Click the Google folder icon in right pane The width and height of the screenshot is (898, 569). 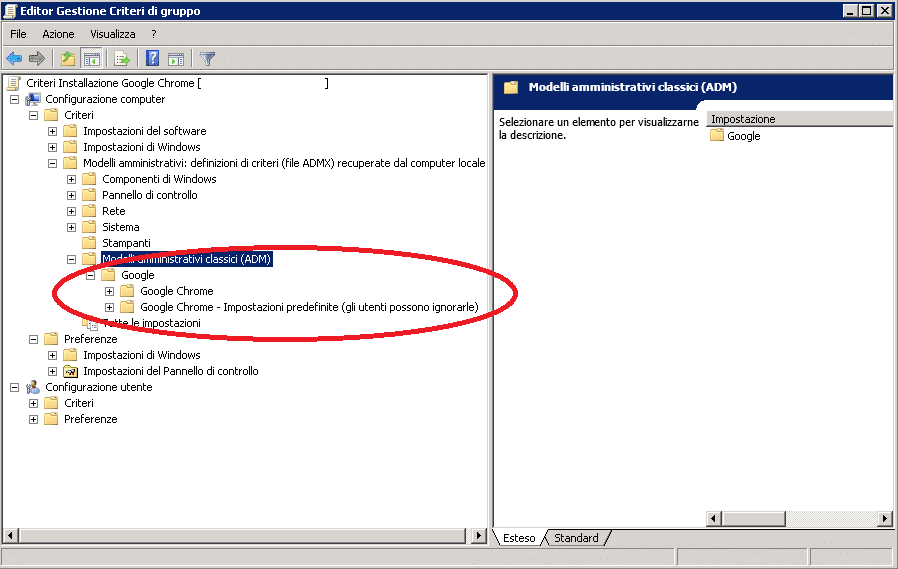716,136
